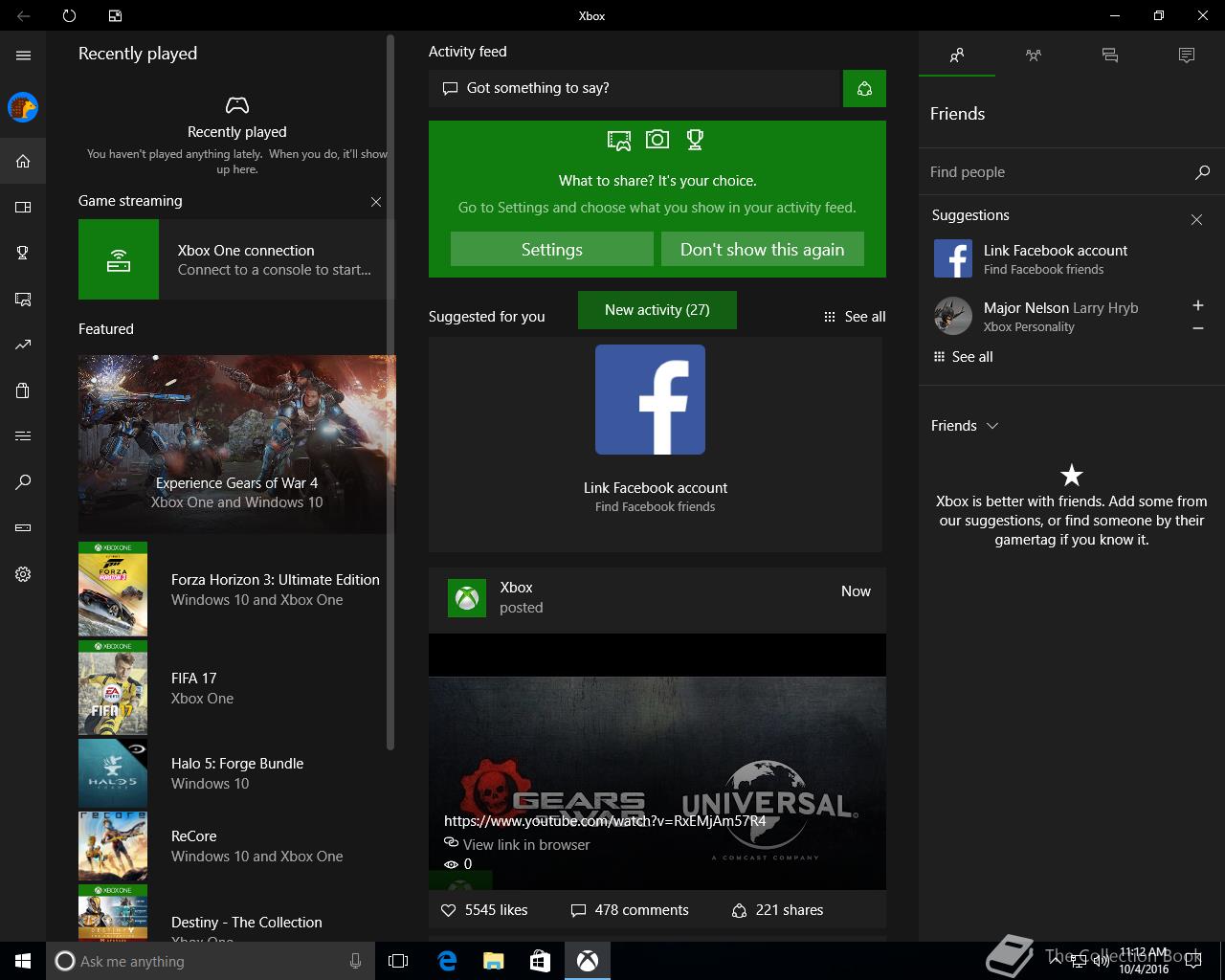Open Search magnifier in sidebar
Screen dimensions: 1225x980
[23, 482]
